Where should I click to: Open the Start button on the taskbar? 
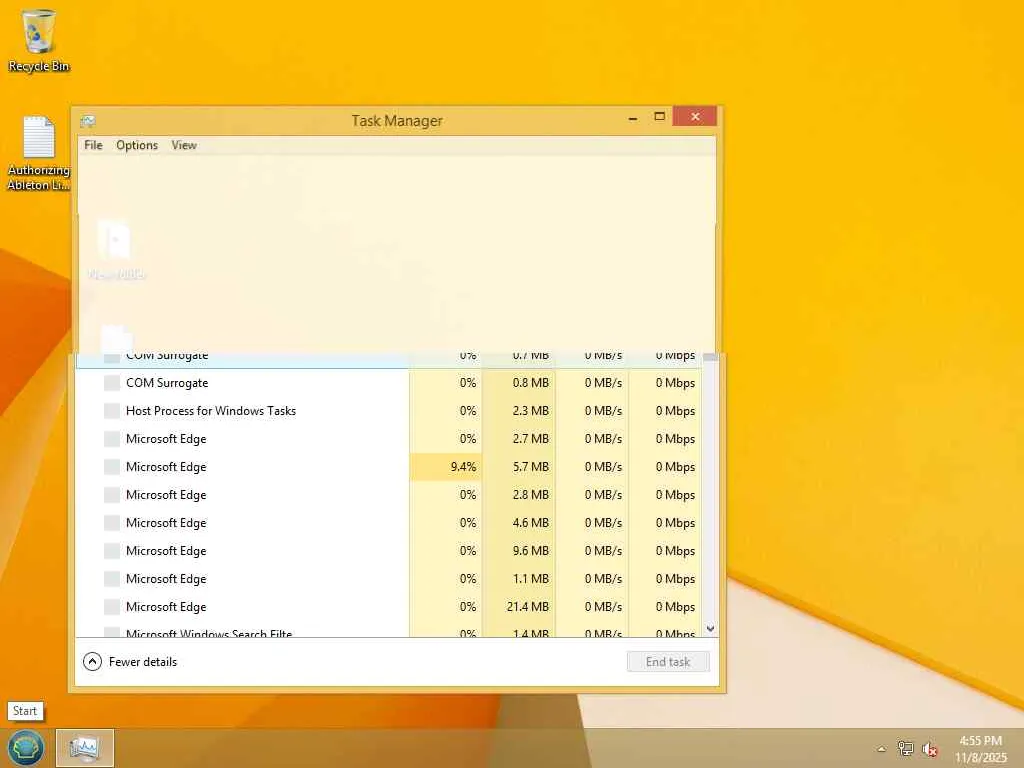click(x=25, y=748)
